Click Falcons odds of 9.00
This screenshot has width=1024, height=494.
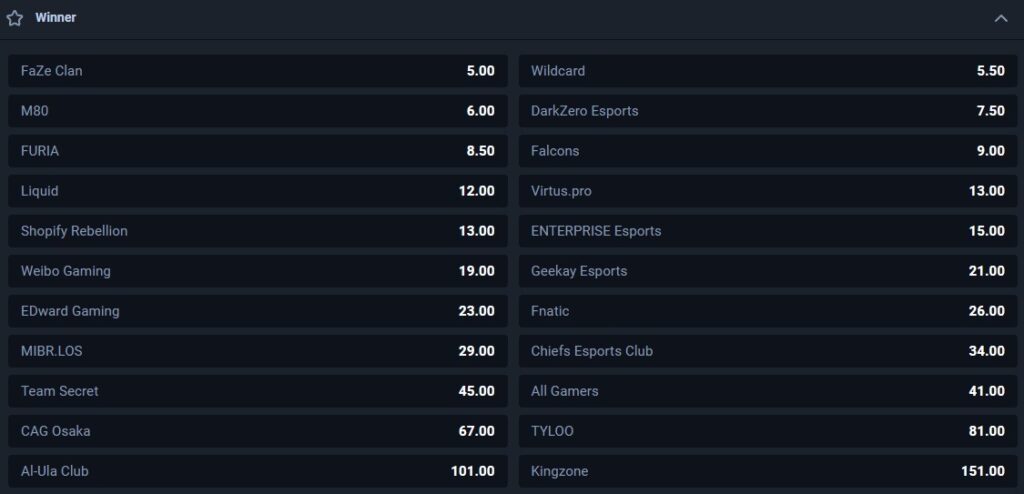[768, 151]
